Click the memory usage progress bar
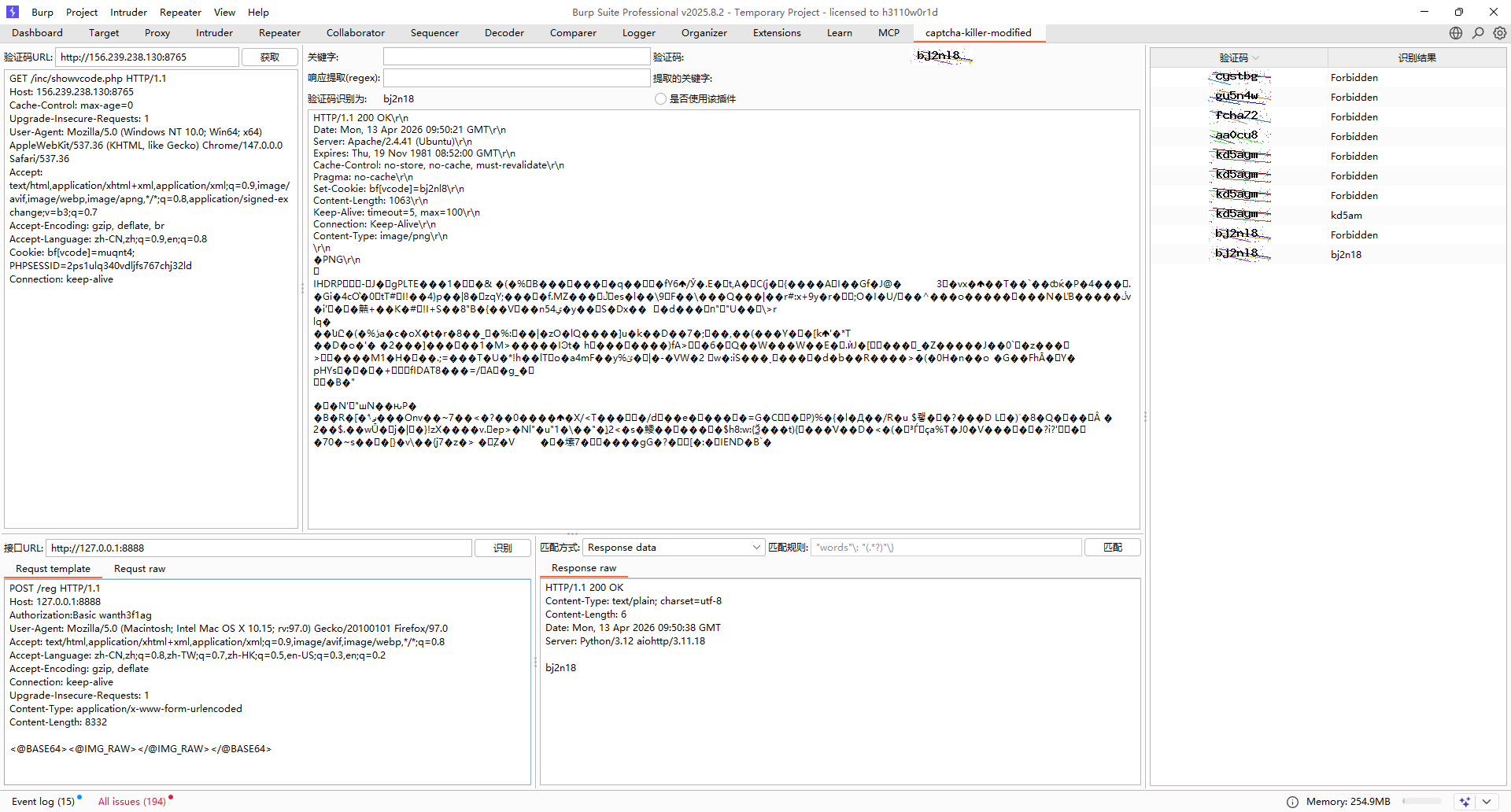 tap(1421, 802)
